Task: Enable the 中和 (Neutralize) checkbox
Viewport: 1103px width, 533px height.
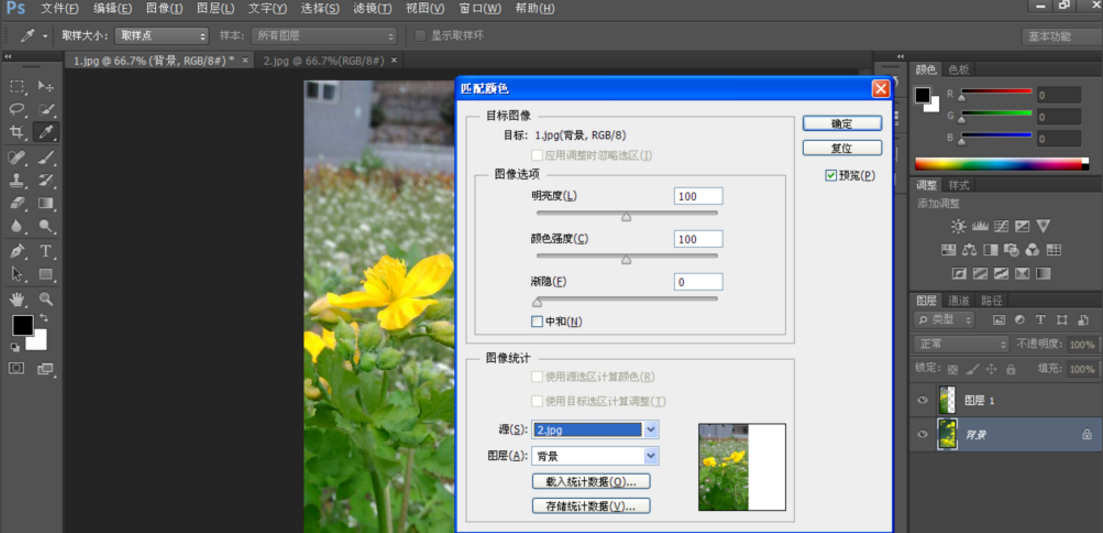Action: [537, 322]
